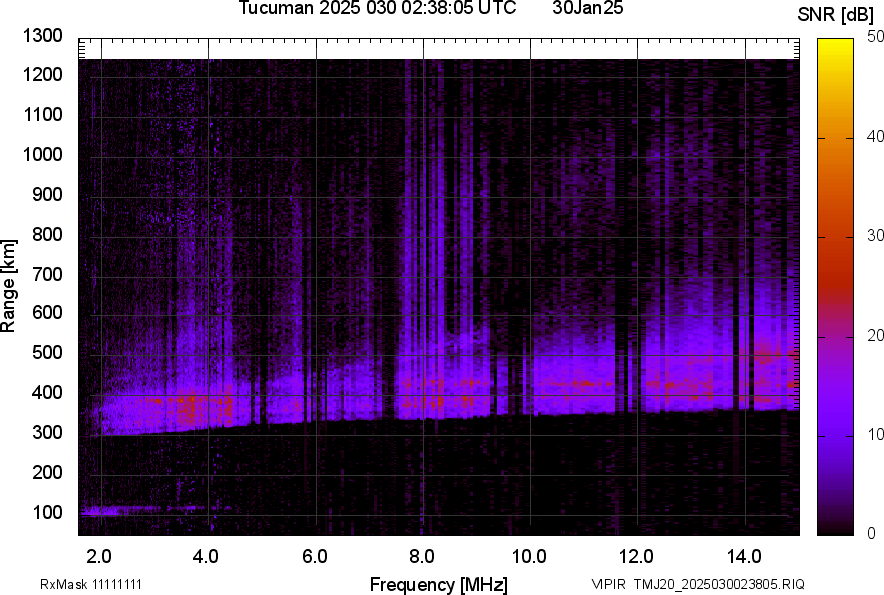Screen dimensions: 884x595
Task: Click the yellow top of the SNR colorbar
Action: 836,45
